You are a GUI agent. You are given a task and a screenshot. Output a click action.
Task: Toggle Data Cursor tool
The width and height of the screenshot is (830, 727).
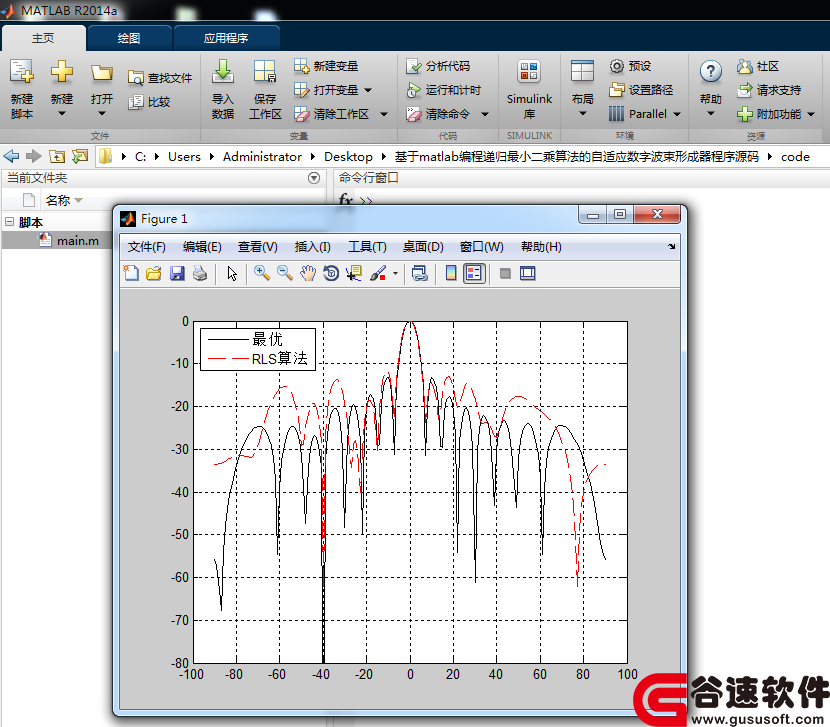pos(354,273)
